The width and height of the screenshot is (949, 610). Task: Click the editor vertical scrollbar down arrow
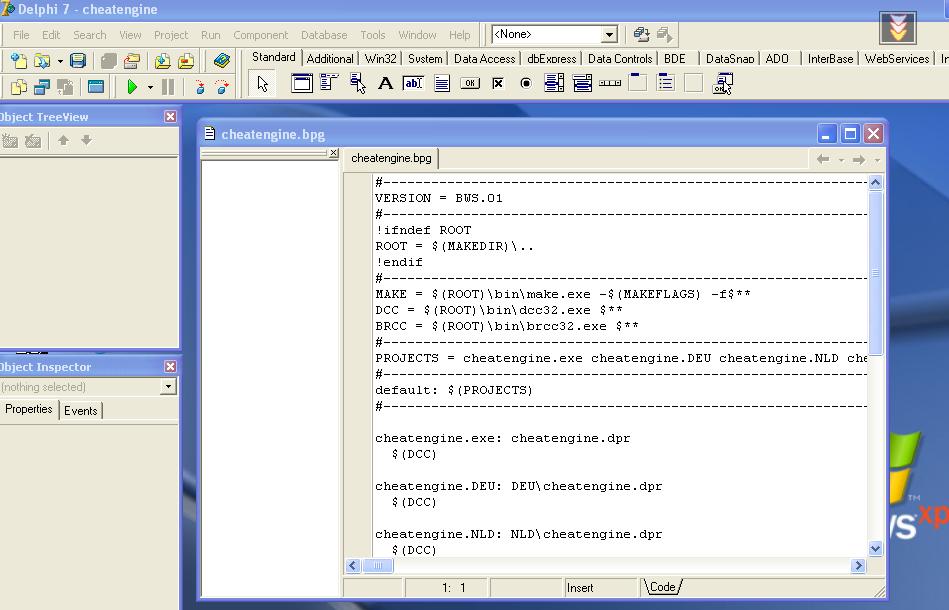(x=876, y=548)
